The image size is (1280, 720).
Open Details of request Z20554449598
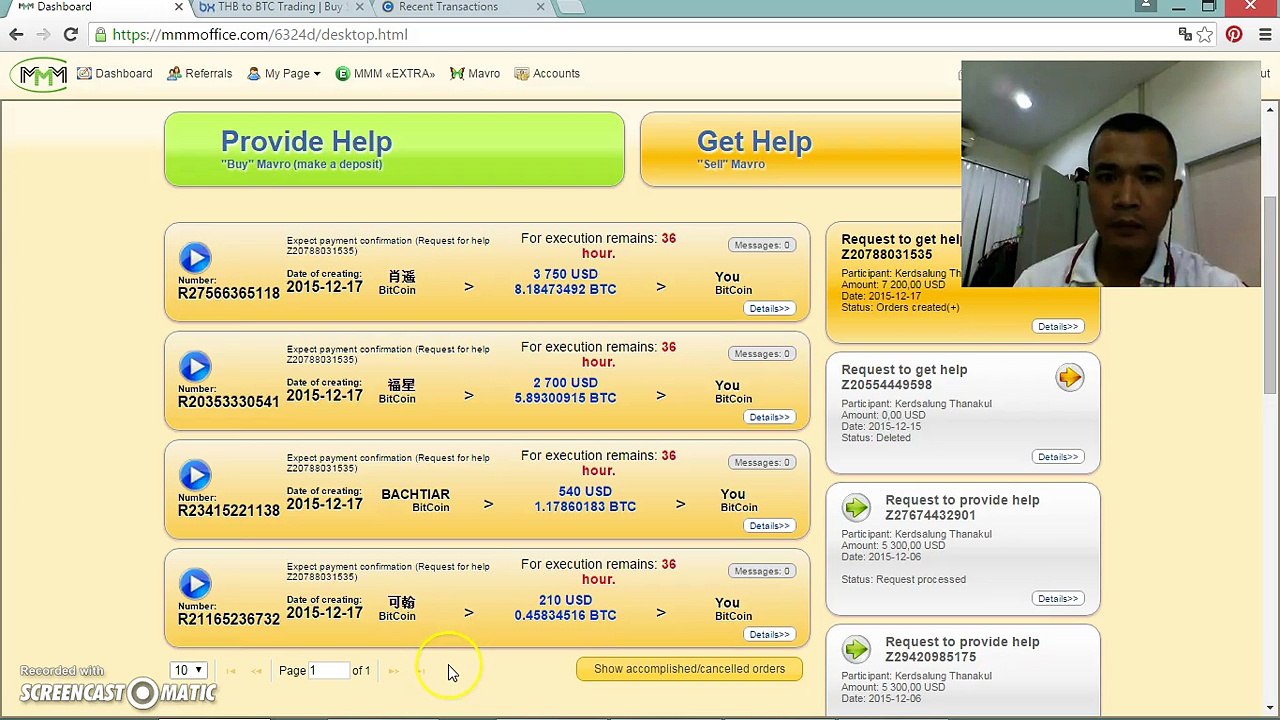(1058, 457)
